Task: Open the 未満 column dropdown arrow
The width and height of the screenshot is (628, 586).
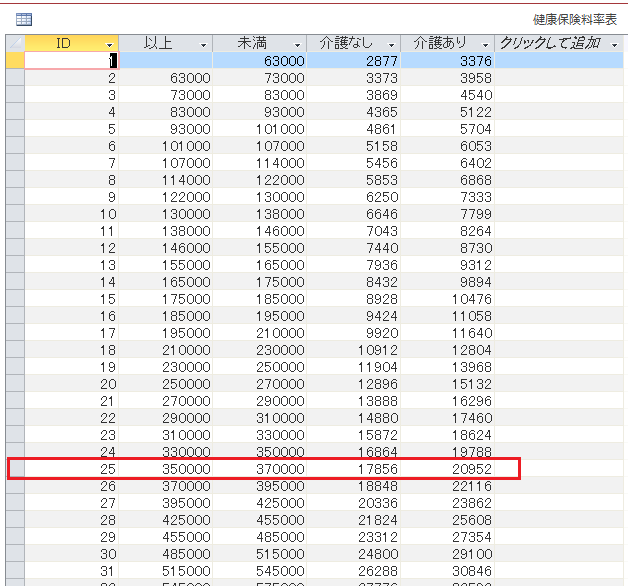Action: [297, 44]
